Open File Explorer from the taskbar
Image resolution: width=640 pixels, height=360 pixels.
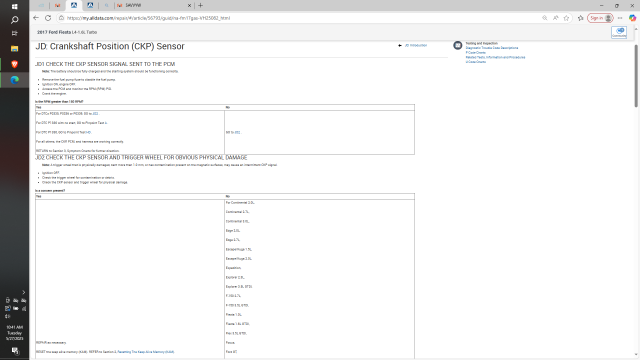[15, 49]
